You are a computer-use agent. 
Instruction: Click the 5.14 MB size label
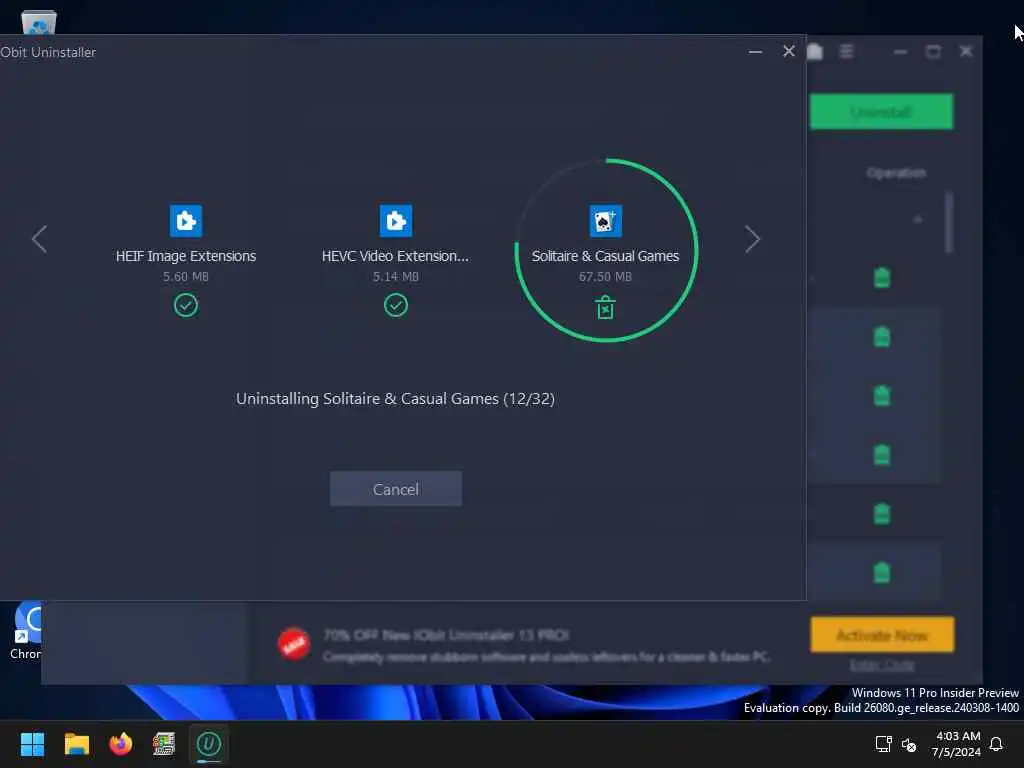tap(396, 276)
